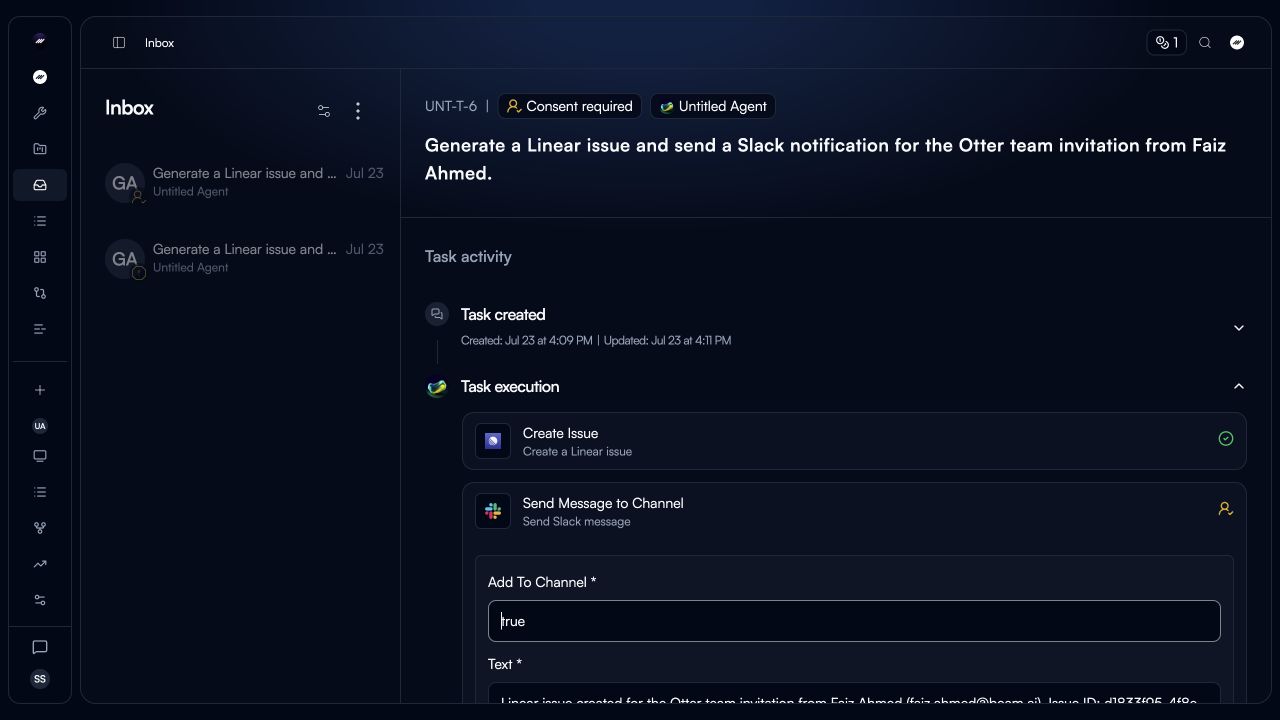Click the GA avatar of first inbox item
The width and height of the screenshot is (1280, 720).
(x=125, y=183)
